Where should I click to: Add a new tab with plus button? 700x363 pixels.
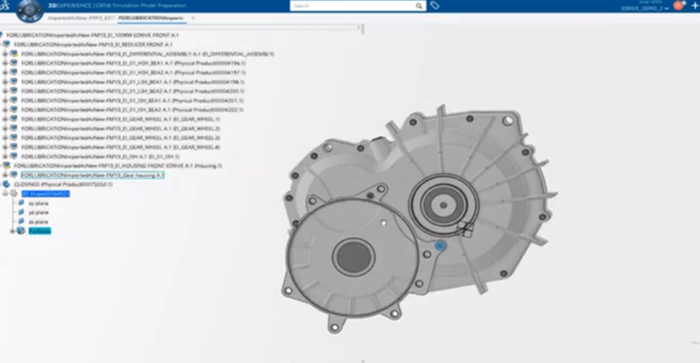(193, 18)
